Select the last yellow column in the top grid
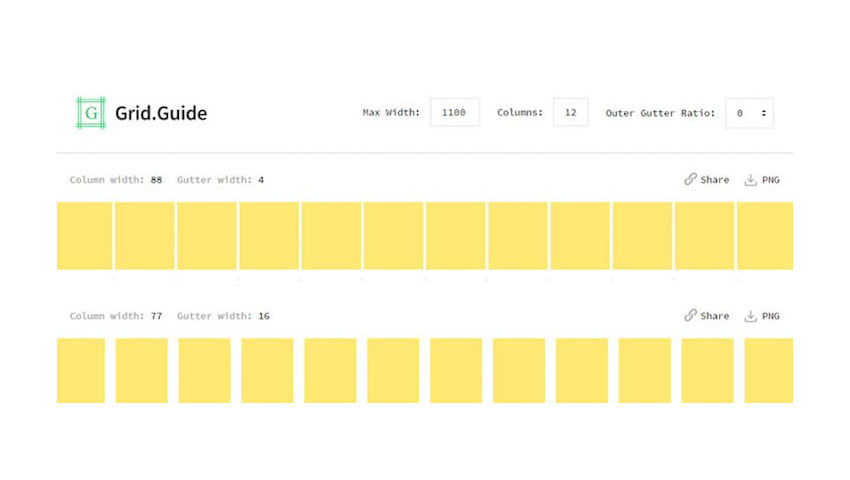Viewport: 850px width, 480px height. tap(765, 236)
